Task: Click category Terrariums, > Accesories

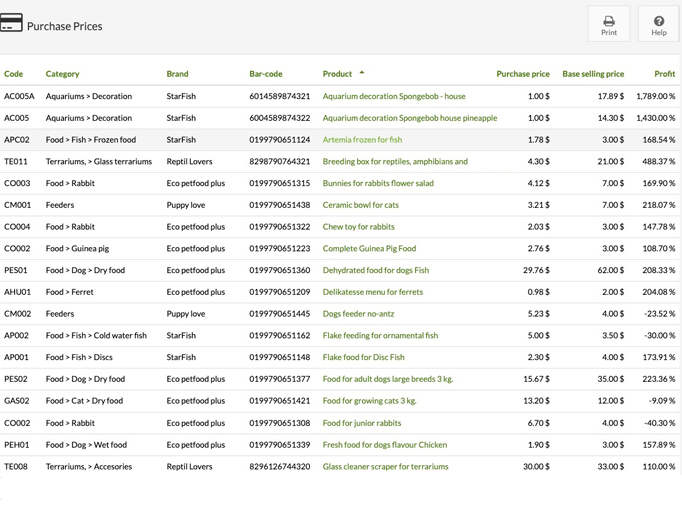Action: pos(89,466)
